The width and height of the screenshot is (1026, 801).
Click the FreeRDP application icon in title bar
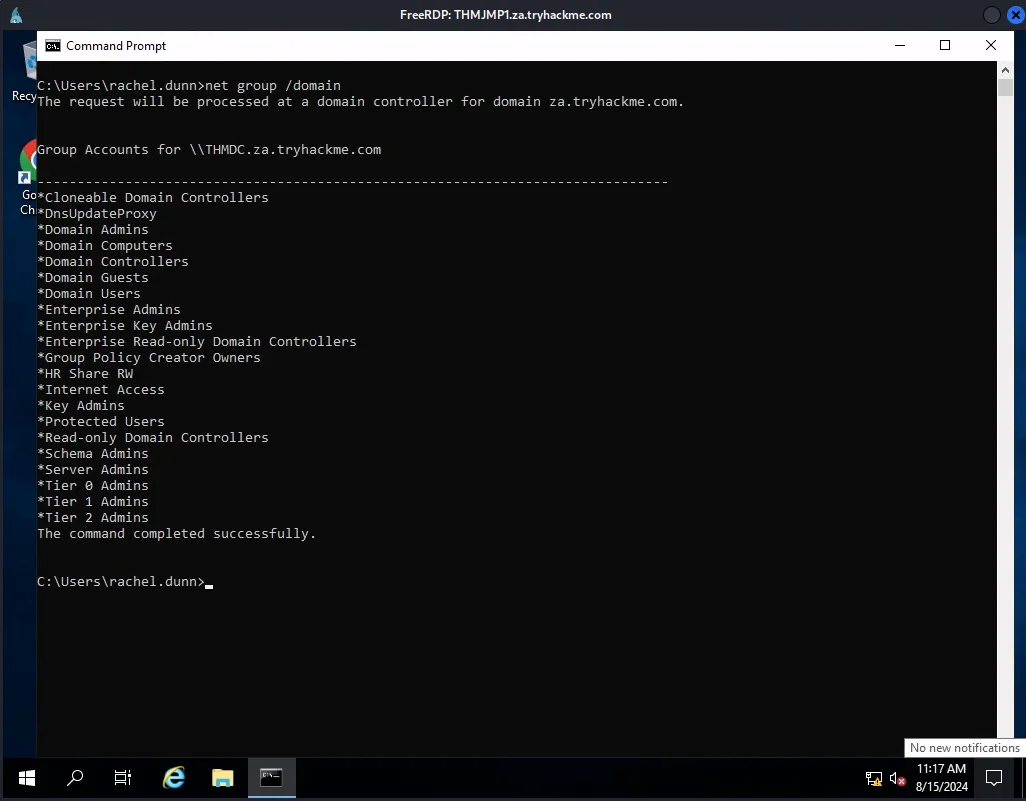(16, 15)
